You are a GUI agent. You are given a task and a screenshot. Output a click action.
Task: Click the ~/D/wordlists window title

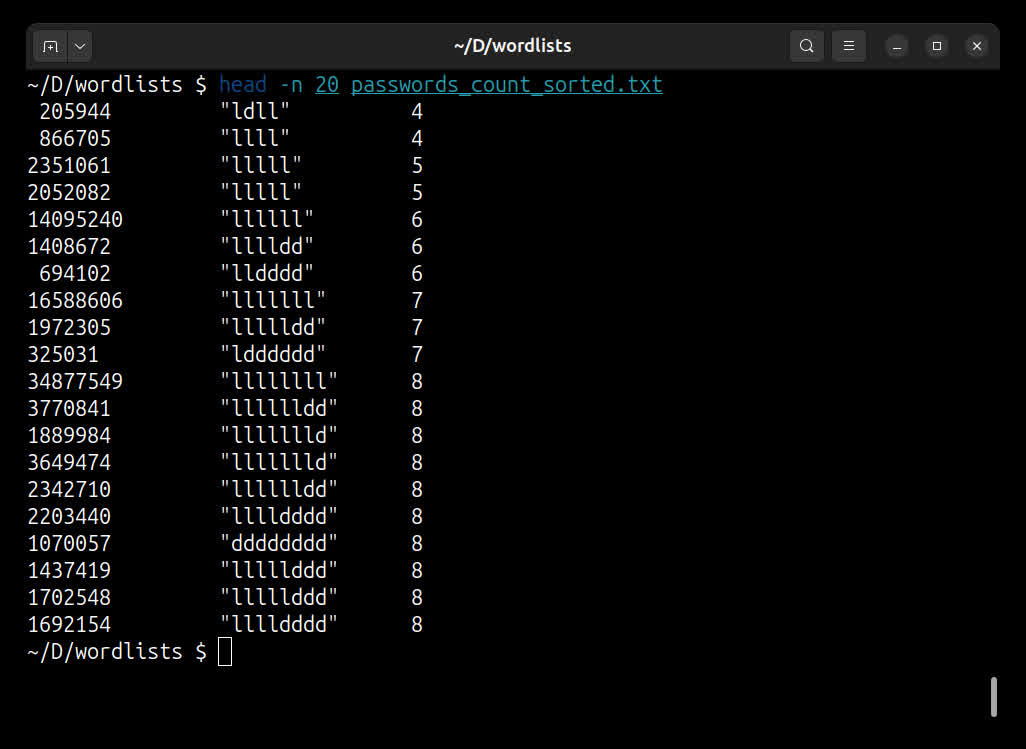(x=512, y=46)
